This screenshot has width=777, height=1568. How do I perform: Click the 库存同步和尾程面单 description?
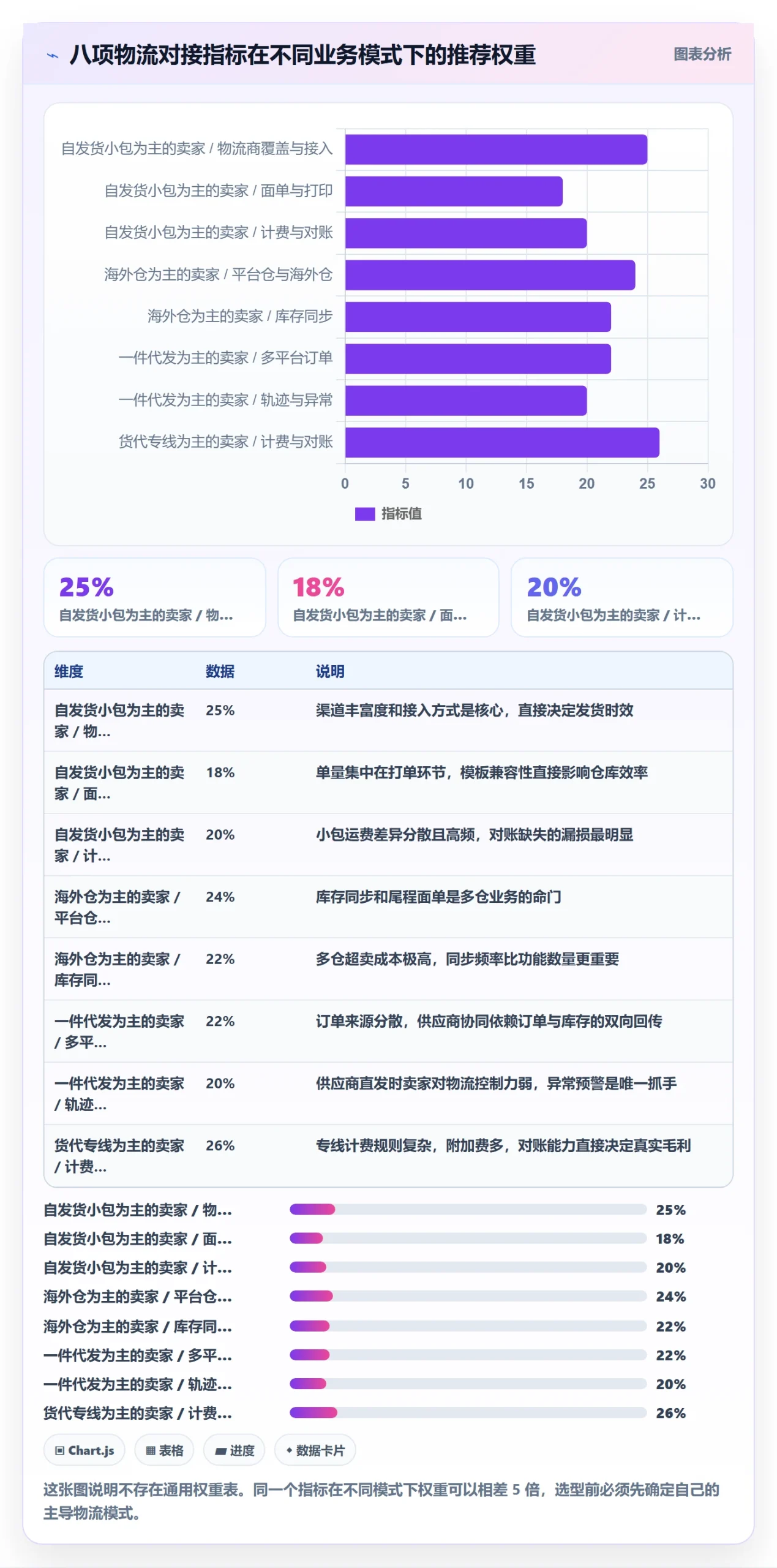click(x=438, y=897)
